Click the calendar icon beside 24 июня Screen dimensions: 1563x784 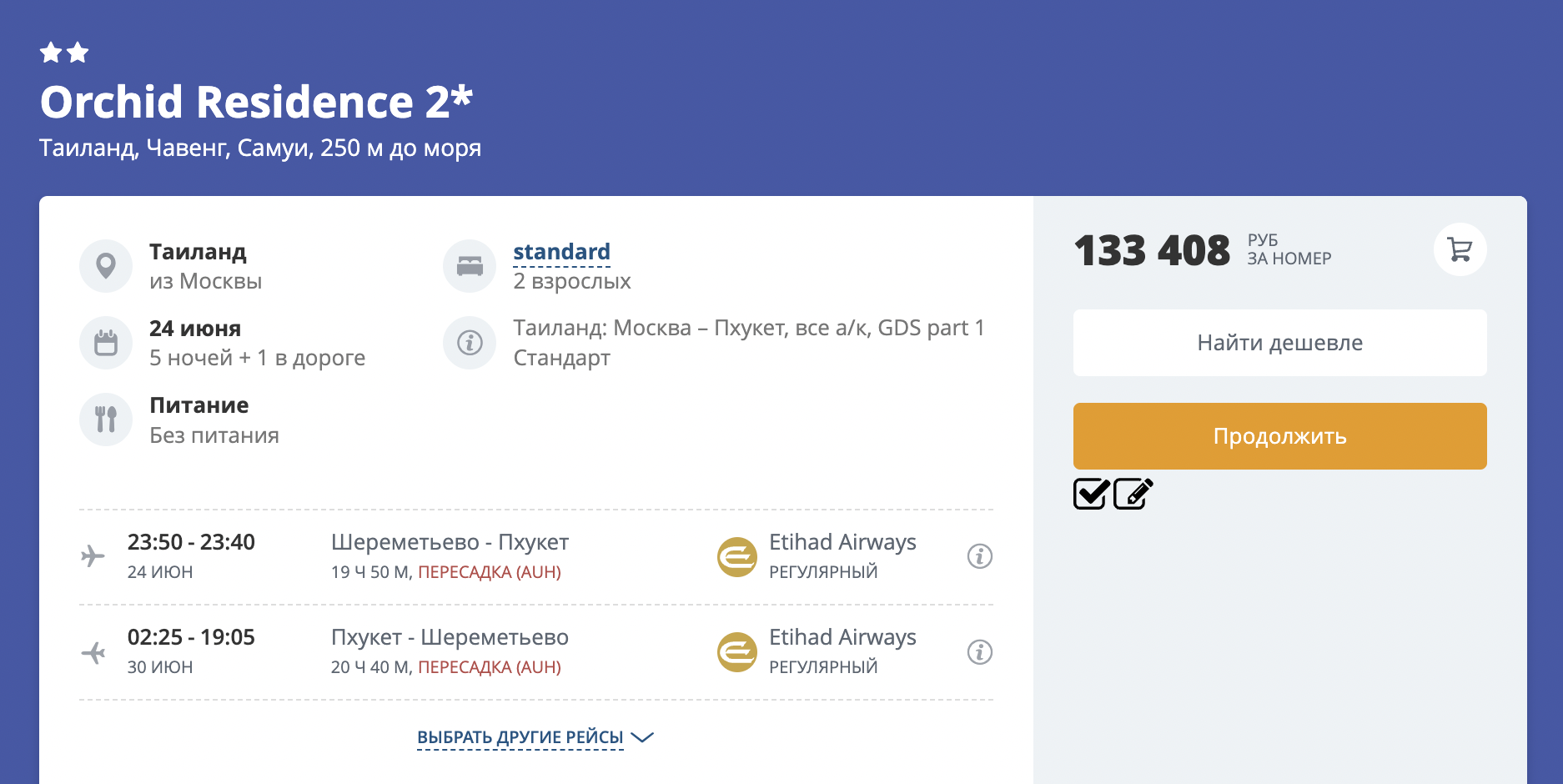[x=106, y=343]
